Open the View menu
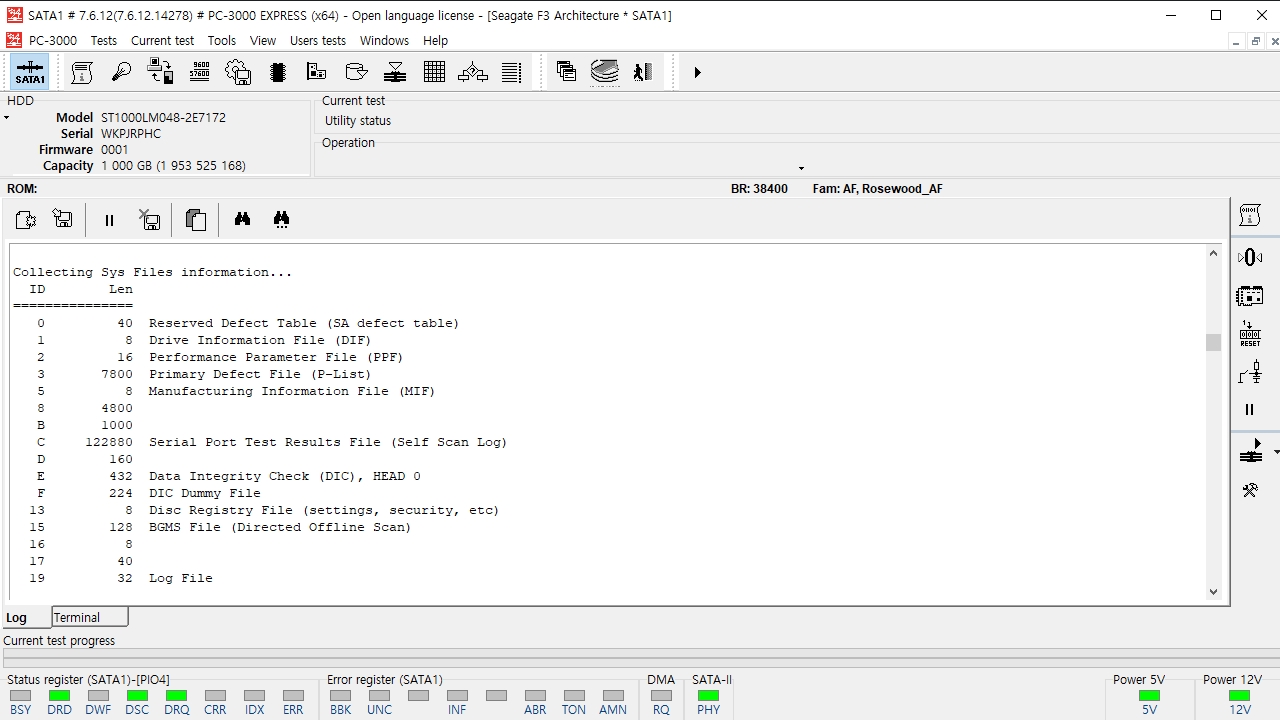This screenshot has width=1280, height=720. [x=263, y=40]
